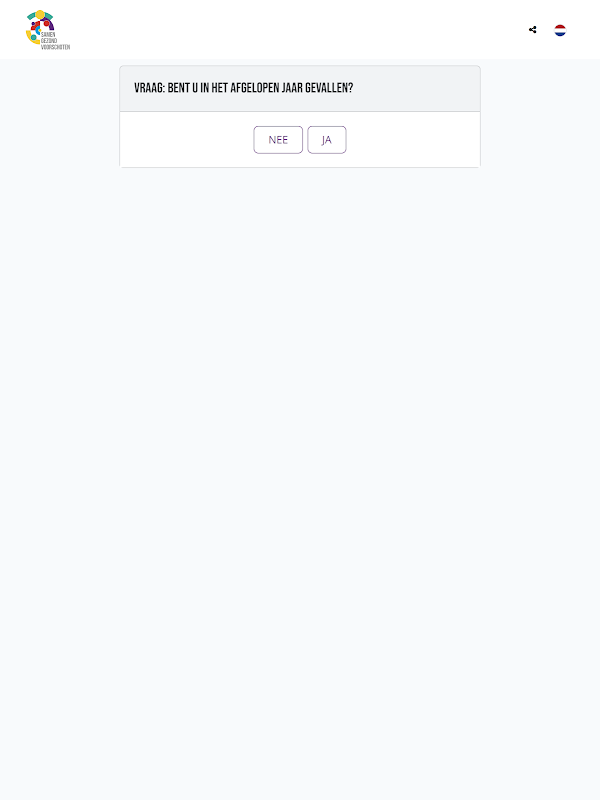Open the Dutch flag language selector
This screenshot has height=800, width=600.
(560, 30)
